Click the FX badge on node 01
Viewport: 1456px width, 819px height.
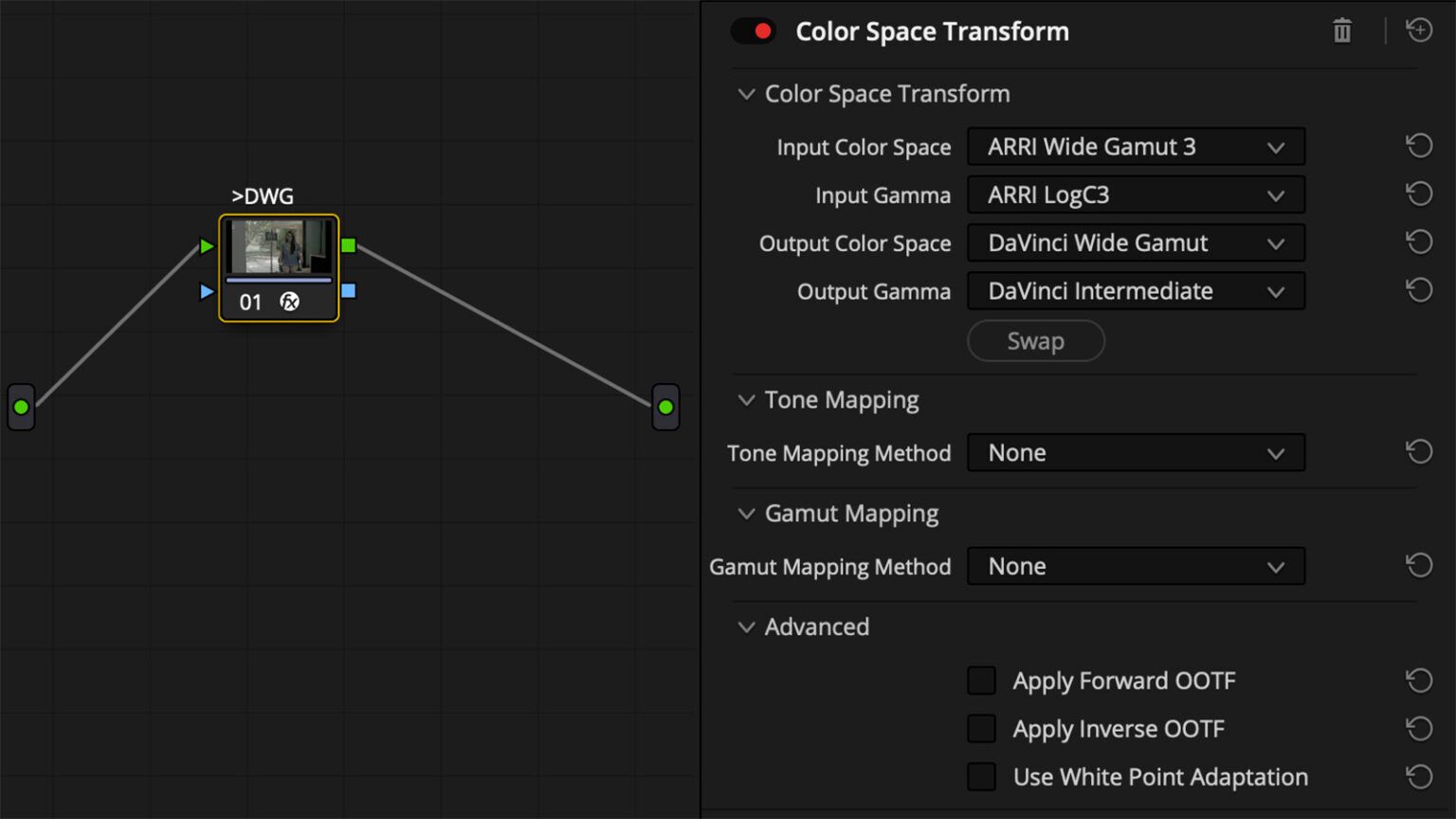point(290,301)
